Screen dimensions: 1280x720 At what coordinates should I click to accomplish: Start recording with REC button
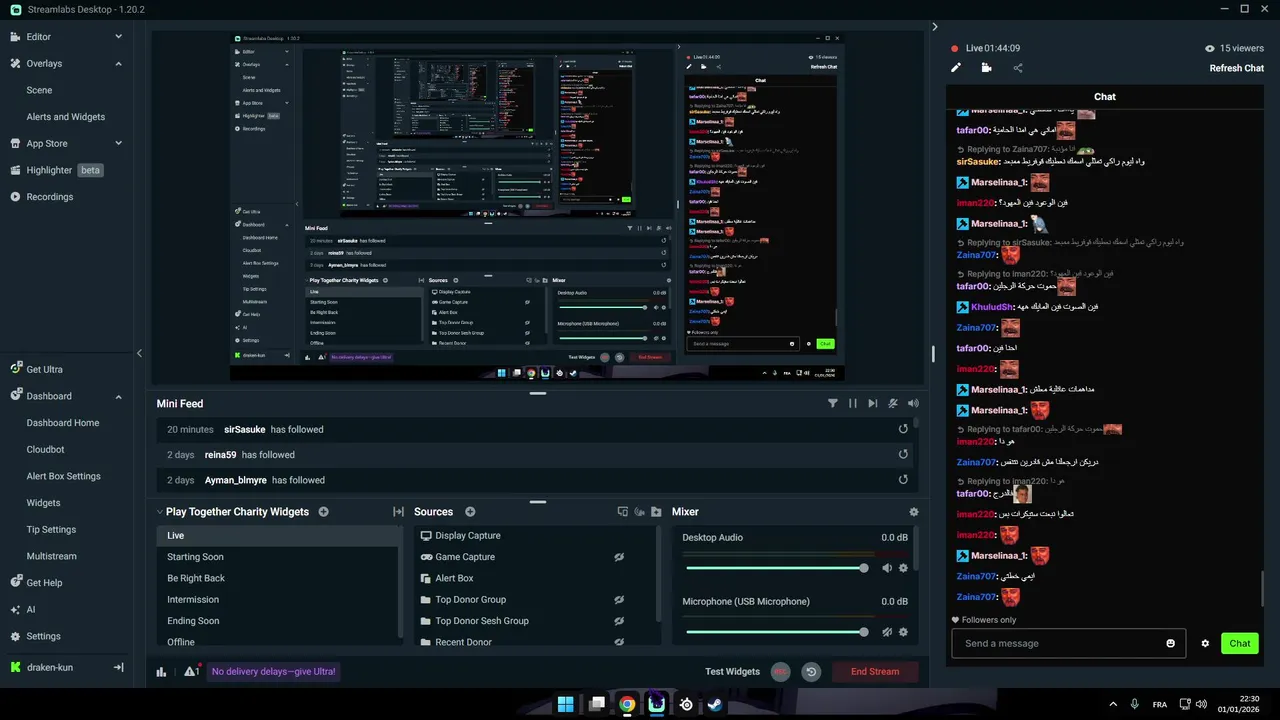coord(780,672)
